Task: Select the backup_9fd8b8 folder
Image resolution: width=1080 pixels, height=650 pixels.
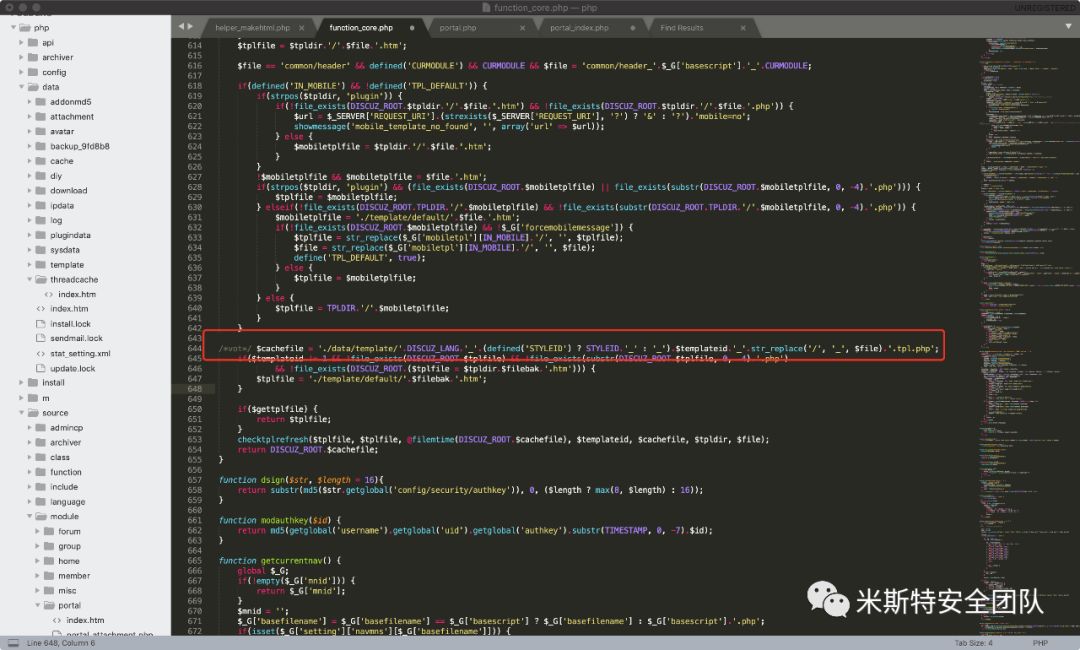Action: coord(79,147)
